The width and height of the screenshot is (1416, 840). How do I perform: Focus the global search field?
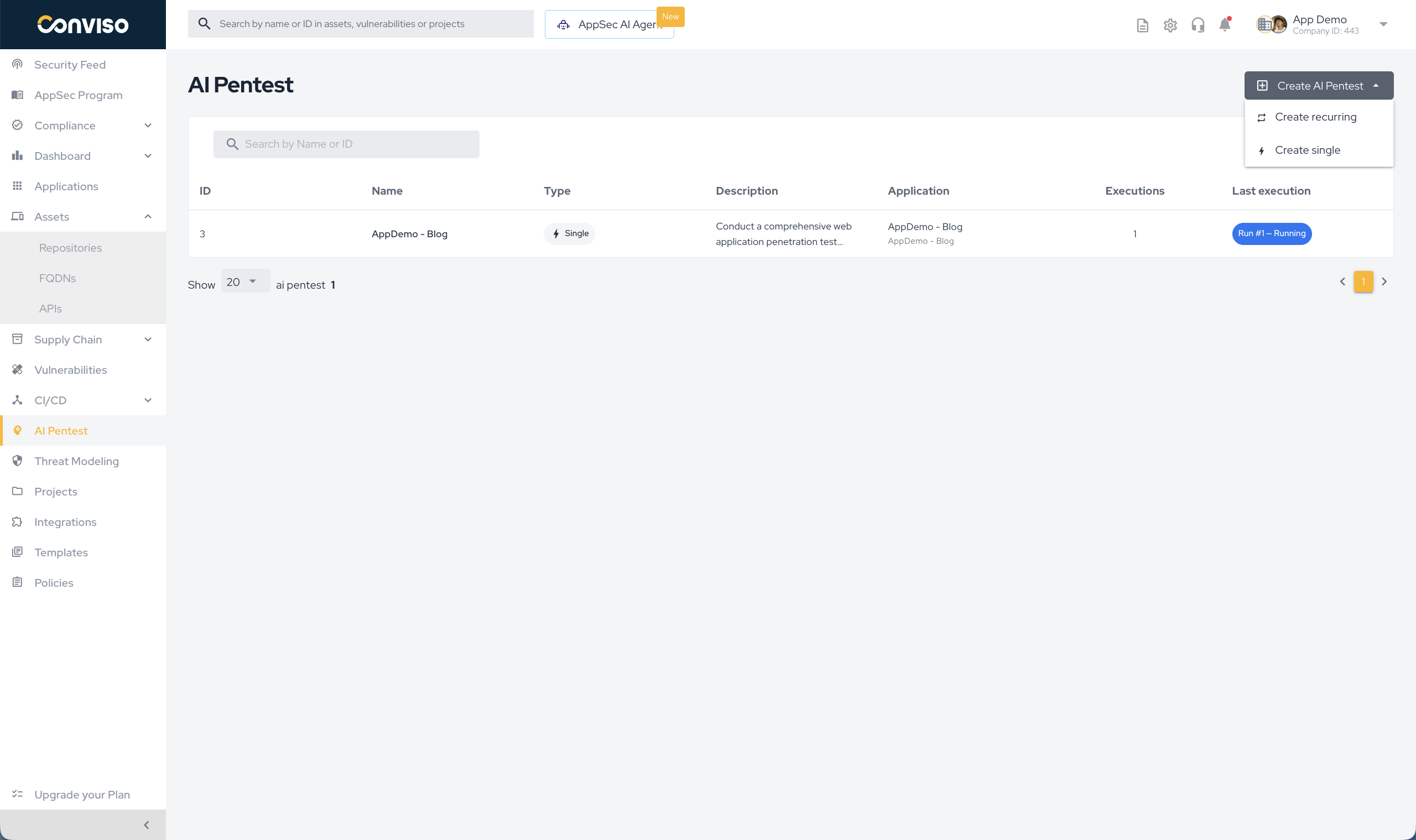click(x=361, y=24)
